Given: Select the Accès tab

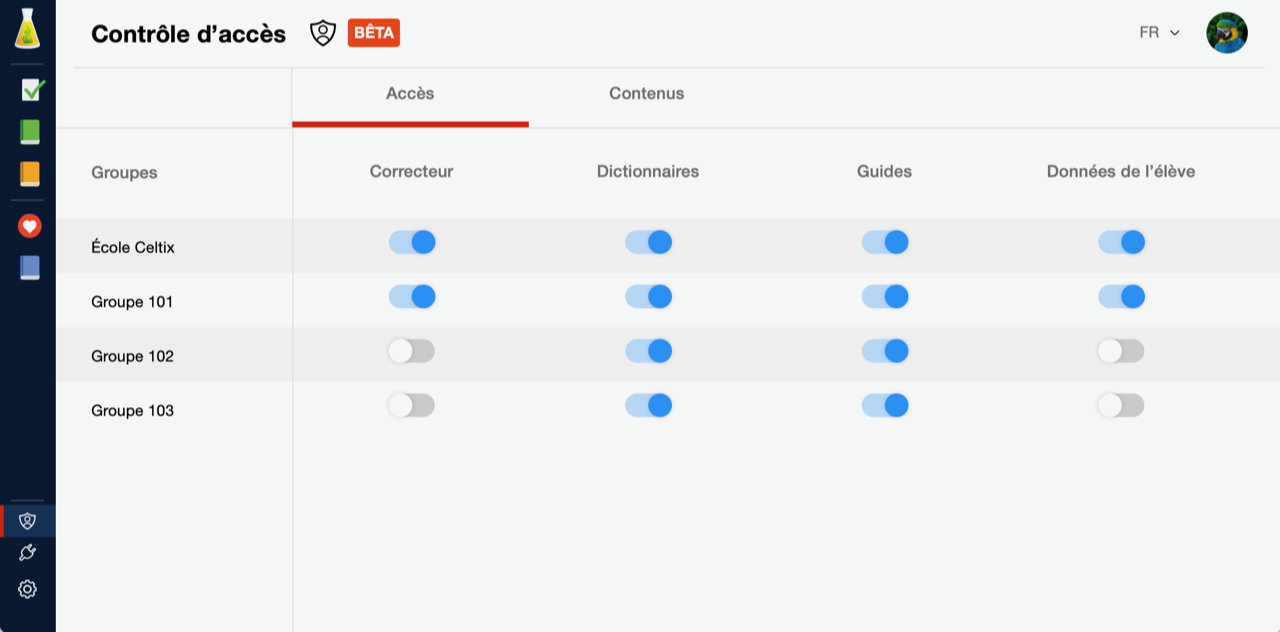Looking at the screenshot, I should coord(410,93).
